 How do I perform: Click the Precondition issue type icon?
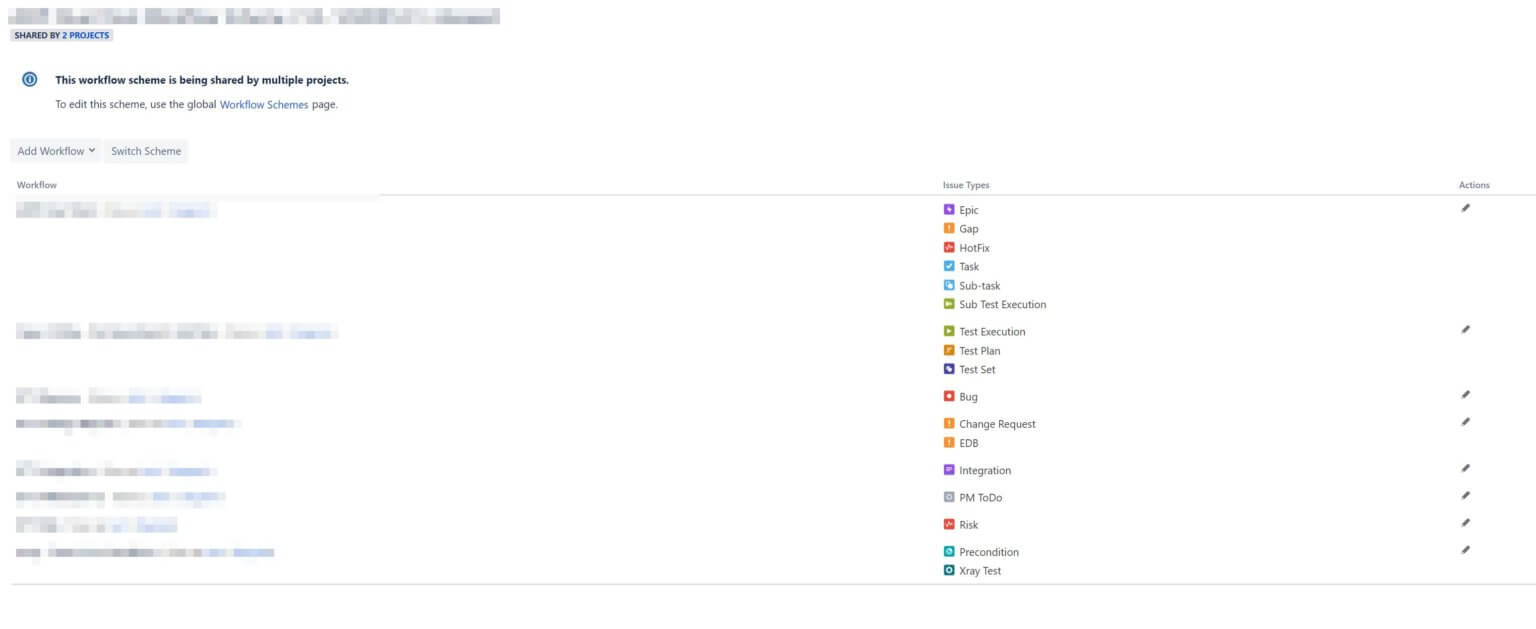click(x=949, y=551)
